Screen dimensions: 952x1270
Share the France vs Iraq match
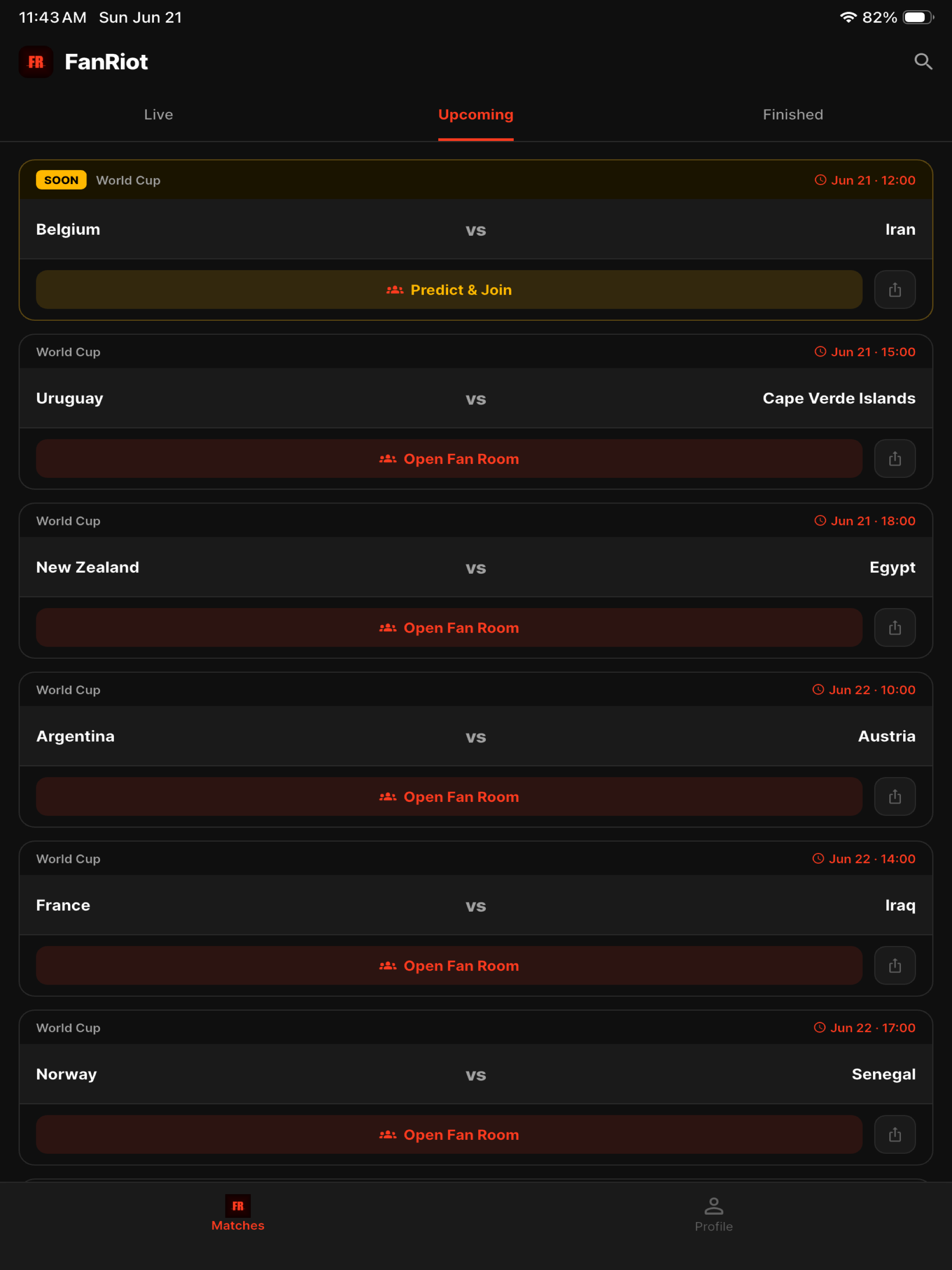click(x=894, y=966)
